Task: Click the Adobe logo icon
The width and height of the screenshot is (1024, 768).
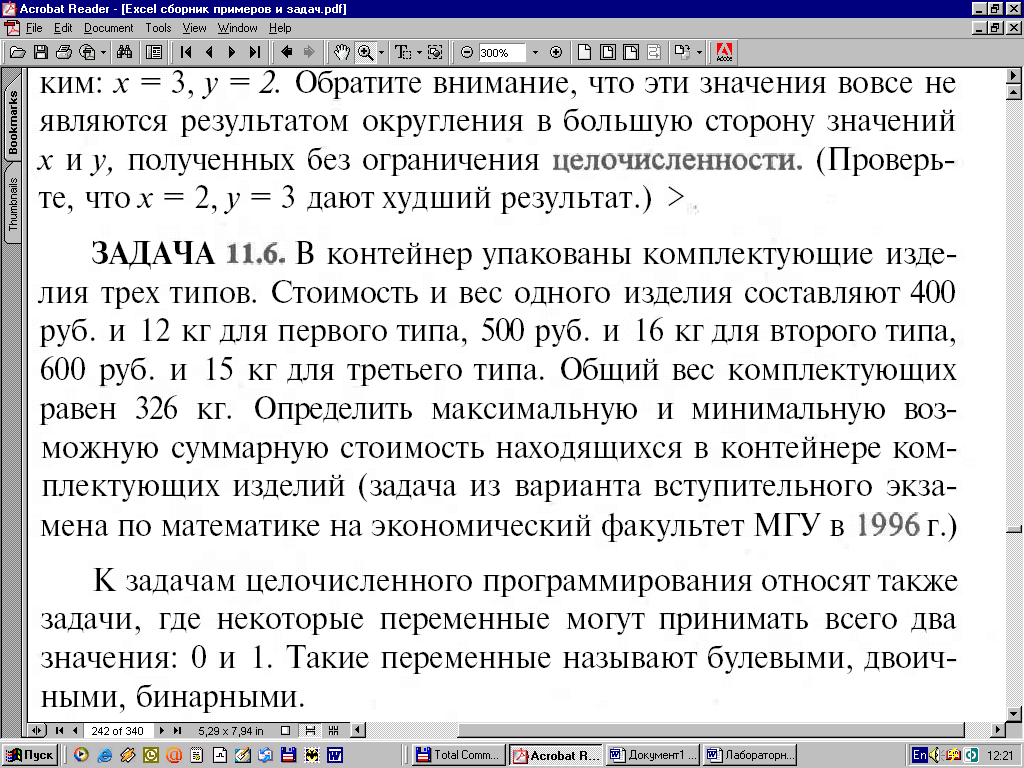Action: [724, 52]
